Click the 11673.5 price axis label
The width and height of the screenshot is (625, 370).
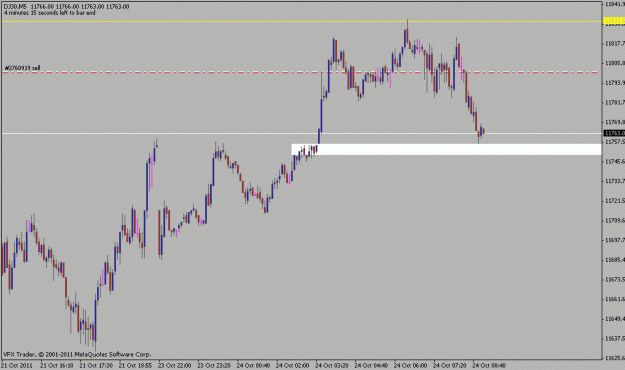coord(615,279)
